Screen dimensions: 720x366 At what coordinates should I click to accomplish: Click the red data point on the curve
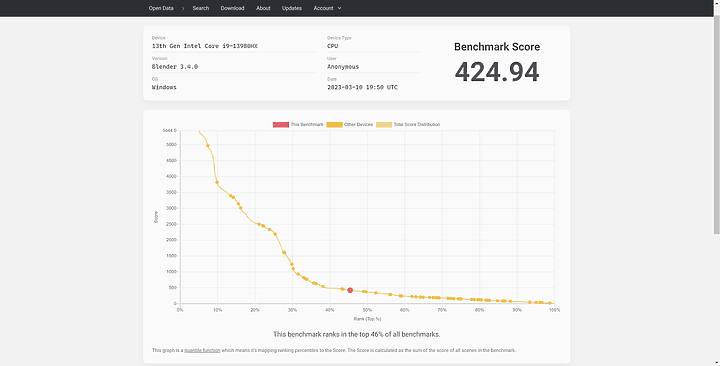350,290
